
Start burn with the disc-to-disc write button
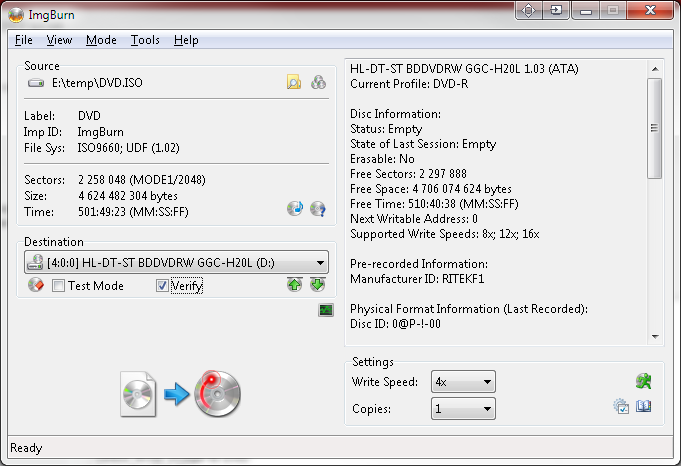click(x=180, y=394)
